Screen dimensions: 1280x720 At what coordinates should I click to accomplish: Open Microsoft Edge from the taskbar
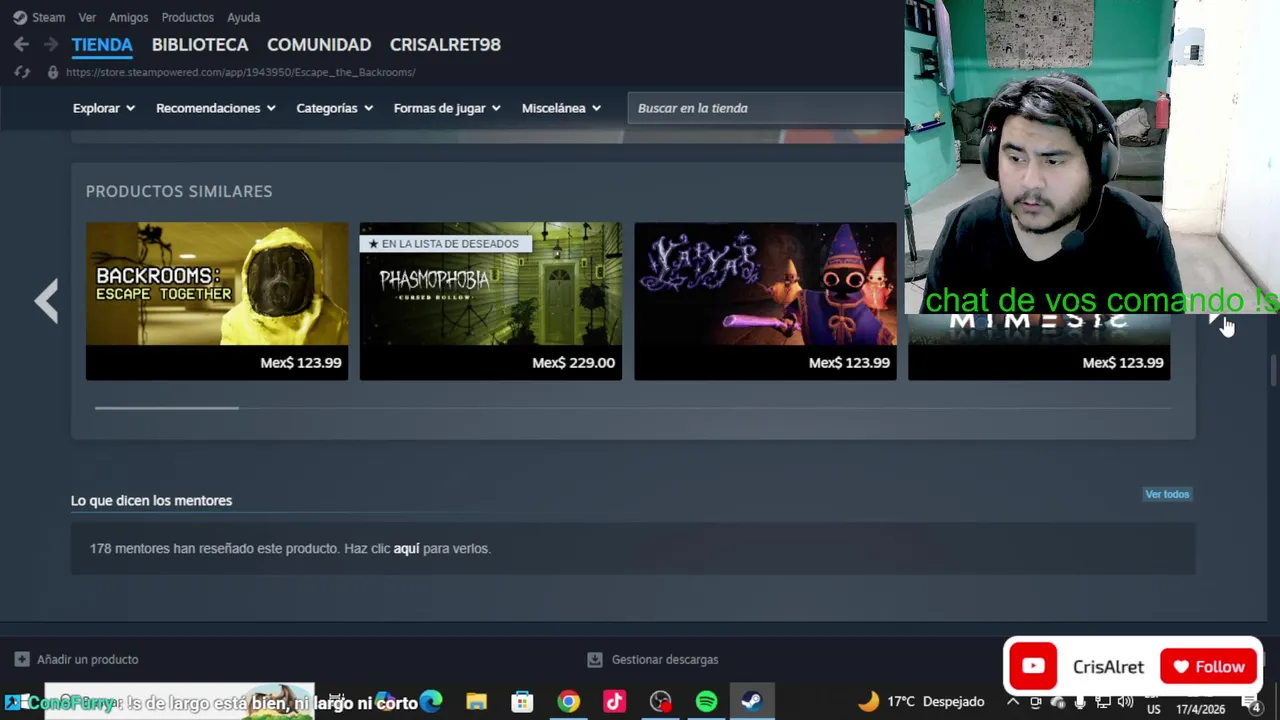(x=431, y=702)
